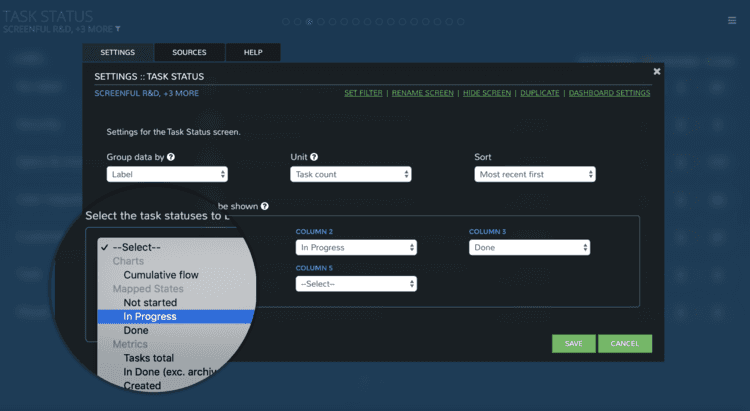Close the settings dialog with X
750x411 pixels.
657,71
